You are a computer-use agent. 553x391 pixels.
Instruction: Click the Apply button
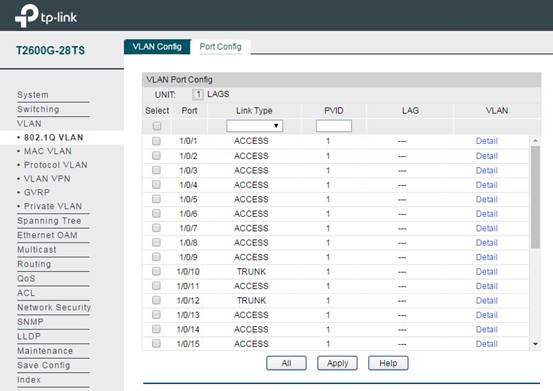pos(338,363)
